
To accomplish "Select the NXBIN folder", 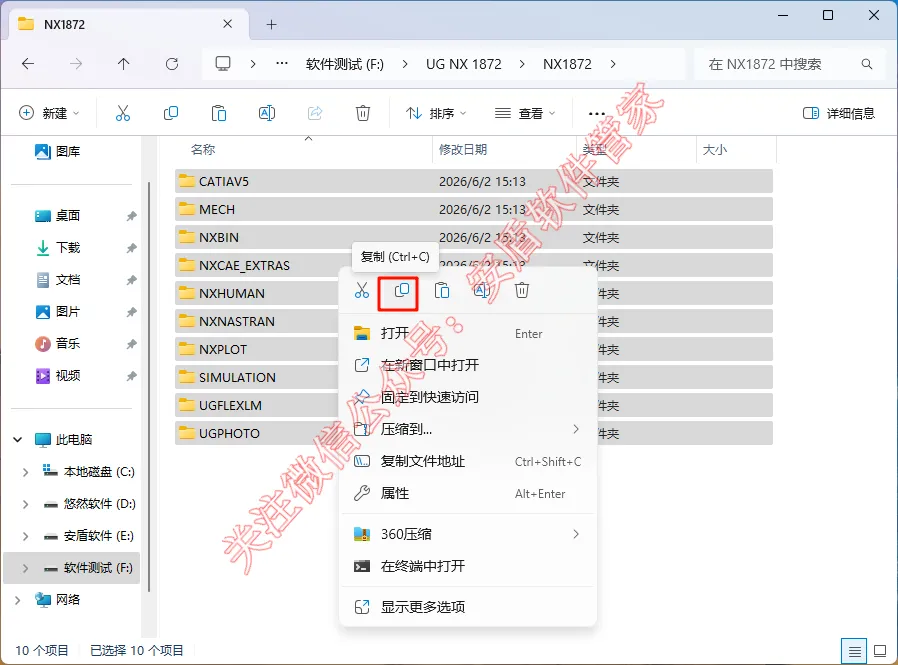I will pyautogui.click(x=474, y=238).
